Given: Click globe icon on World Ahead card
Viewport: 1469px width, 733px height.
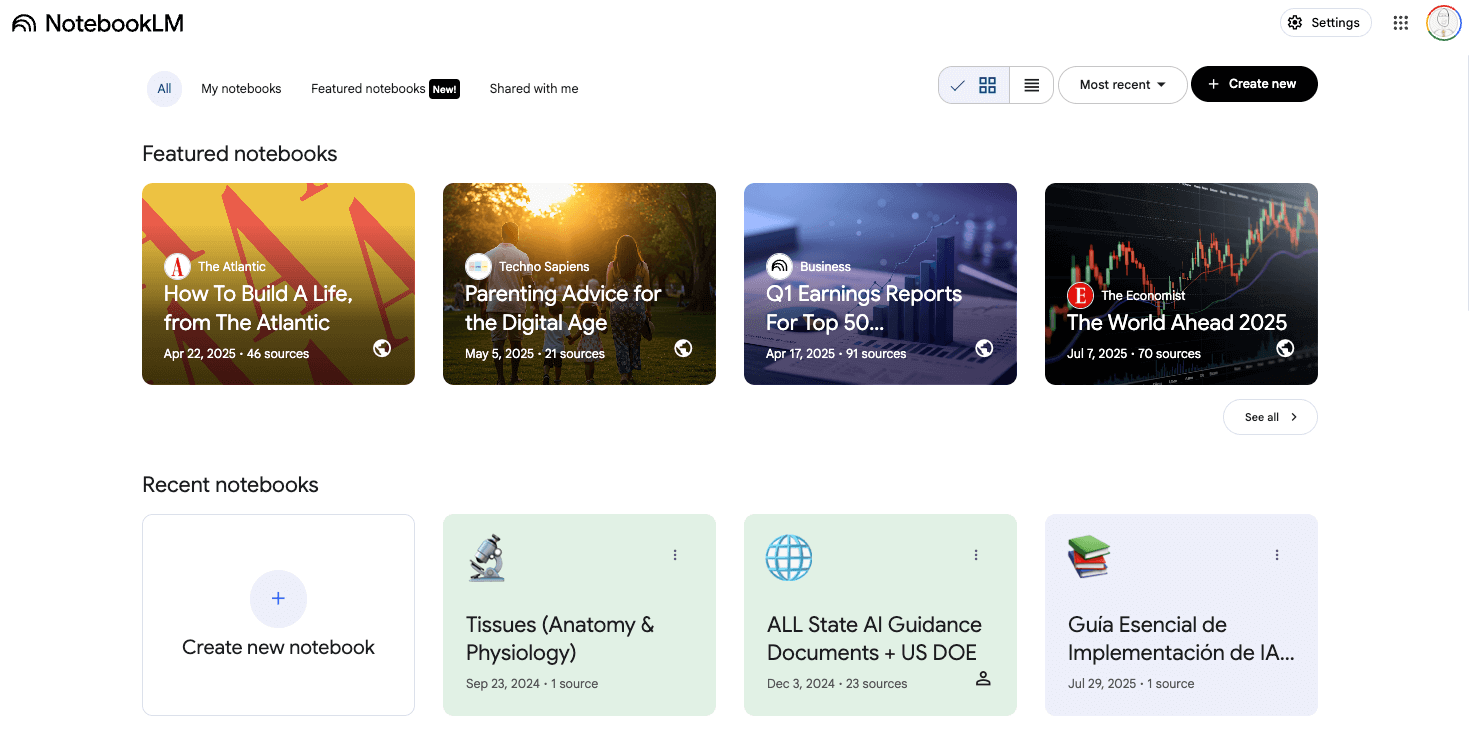Looking at the screenshot, I should tap(1285, 348).
